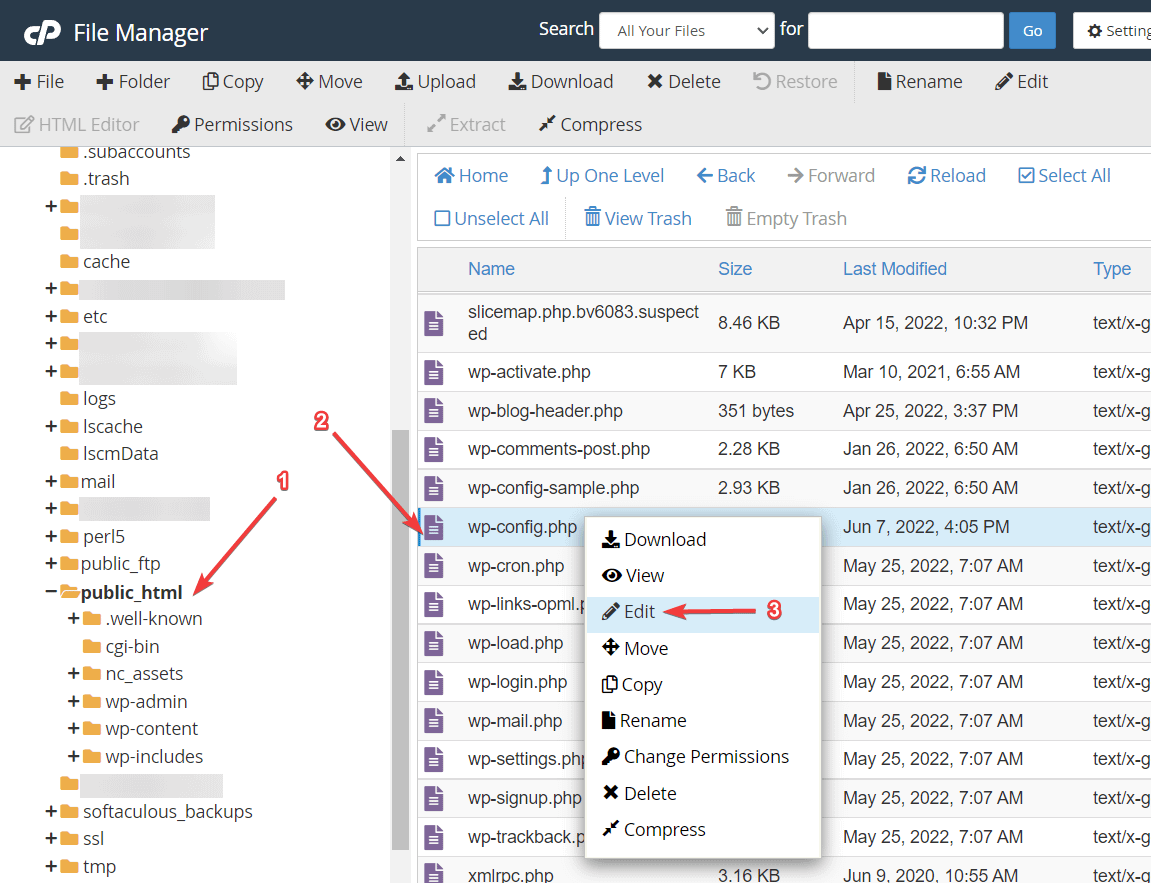The image size is (1151, 883).
Task: Expand the lscache folder
Action: tap(51, 426)
